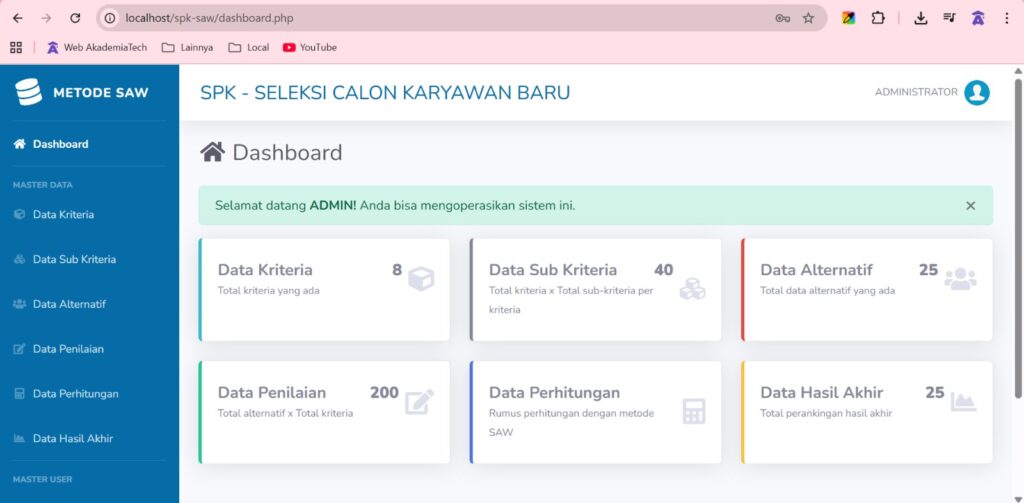Click the cubes icon beside sidebar Data Sub Kriteria

[20, 259]
